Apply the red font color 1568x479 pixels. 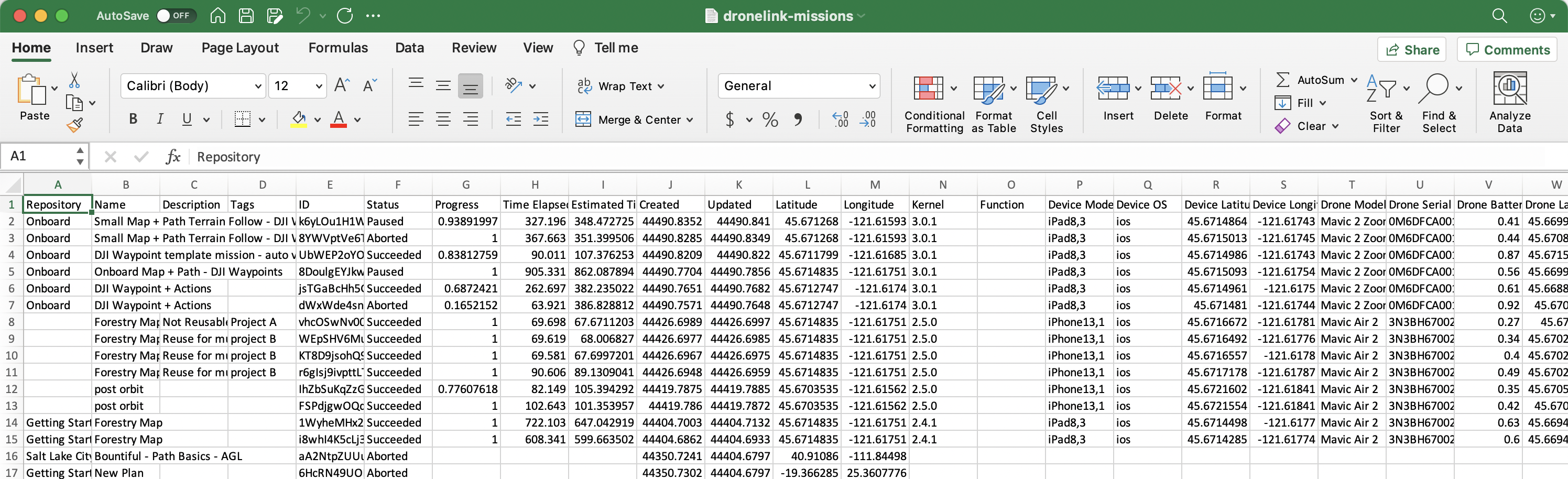339,119
